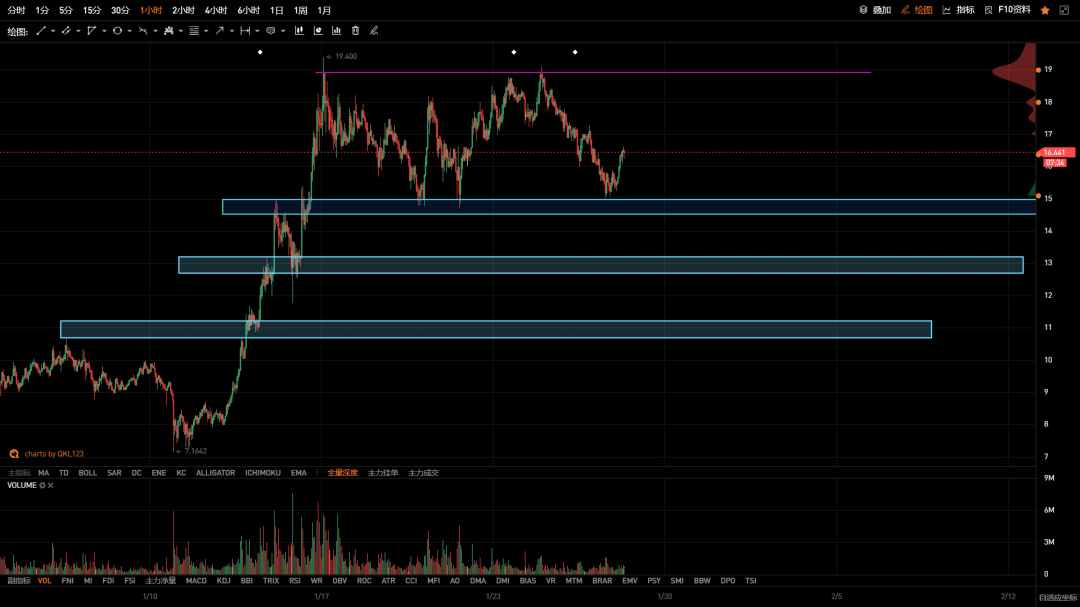Close the VOLUME indicator panel
Image resolution: width=1080 pixels, height=607 pixels.
click(51, 486)
